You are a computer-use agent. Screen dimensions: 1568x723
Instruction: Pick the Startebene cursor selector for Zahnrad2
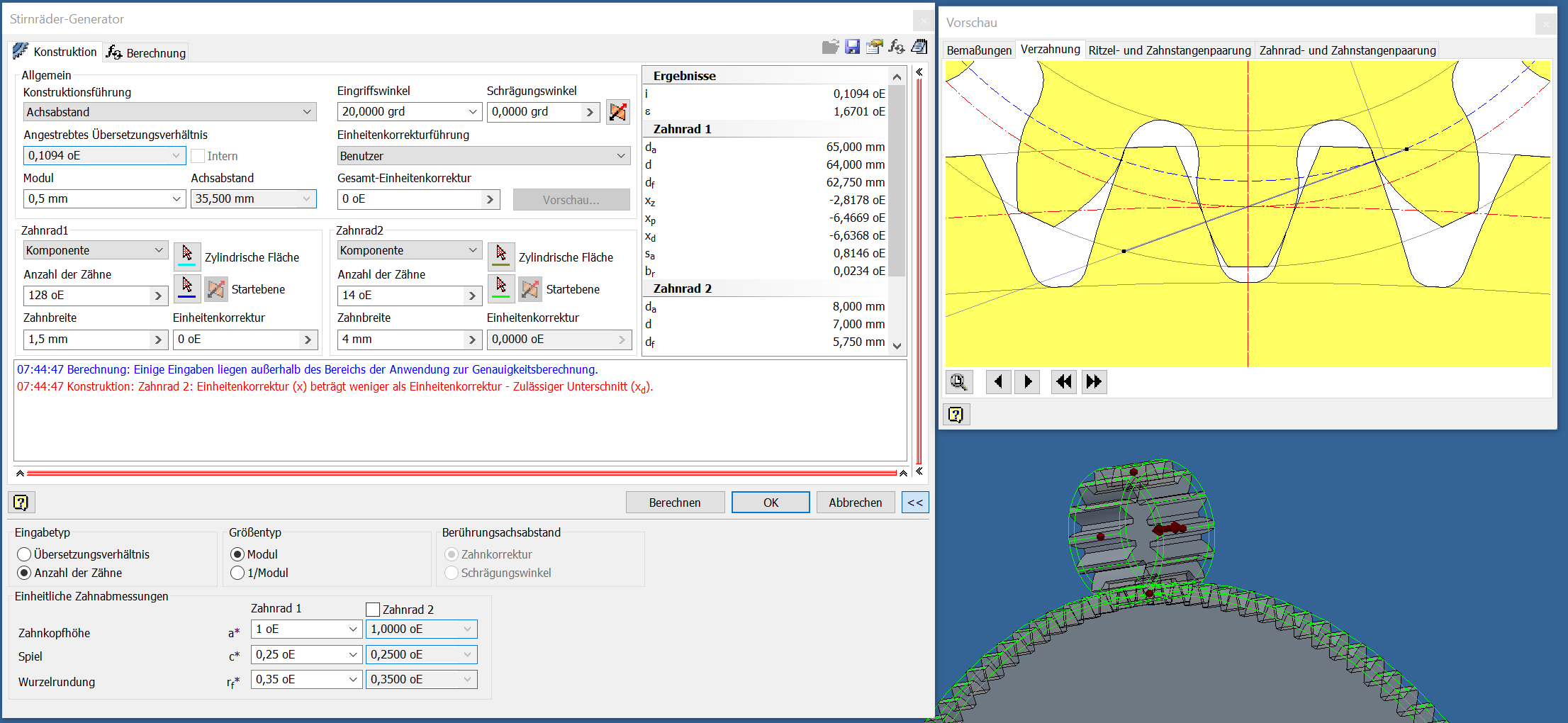[501, 288]
